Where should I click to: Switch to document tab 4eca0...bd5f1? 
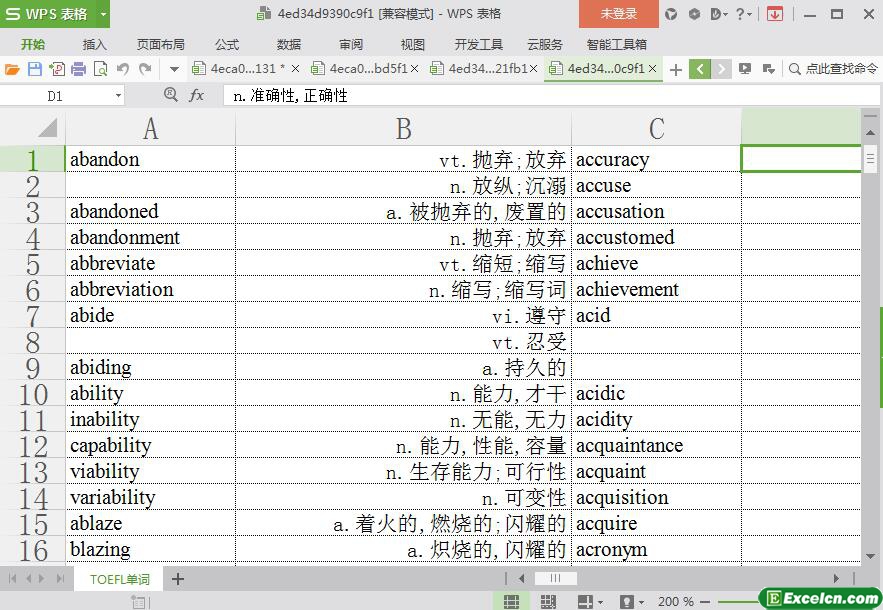pos(360,69)
